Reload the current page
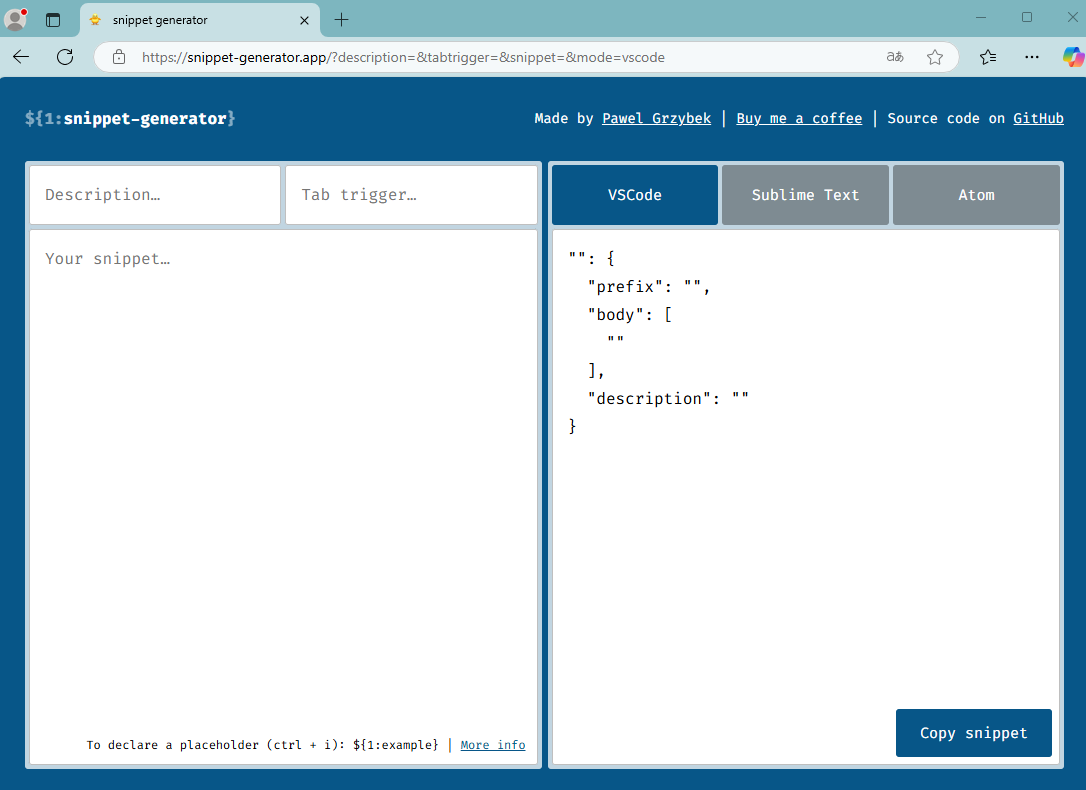 (65, 57)
